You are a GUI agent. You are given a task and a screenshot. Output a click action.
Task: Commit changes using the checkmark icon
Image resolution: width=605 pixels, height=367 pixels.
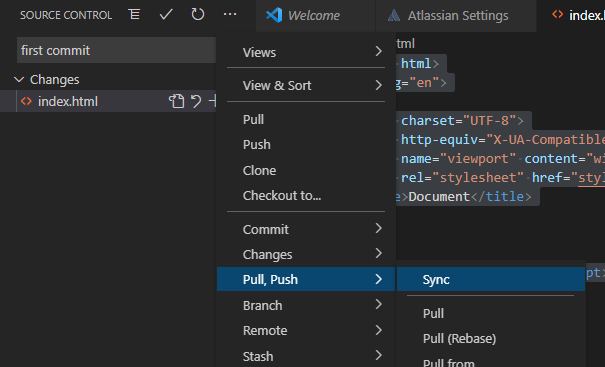[166, 15]
